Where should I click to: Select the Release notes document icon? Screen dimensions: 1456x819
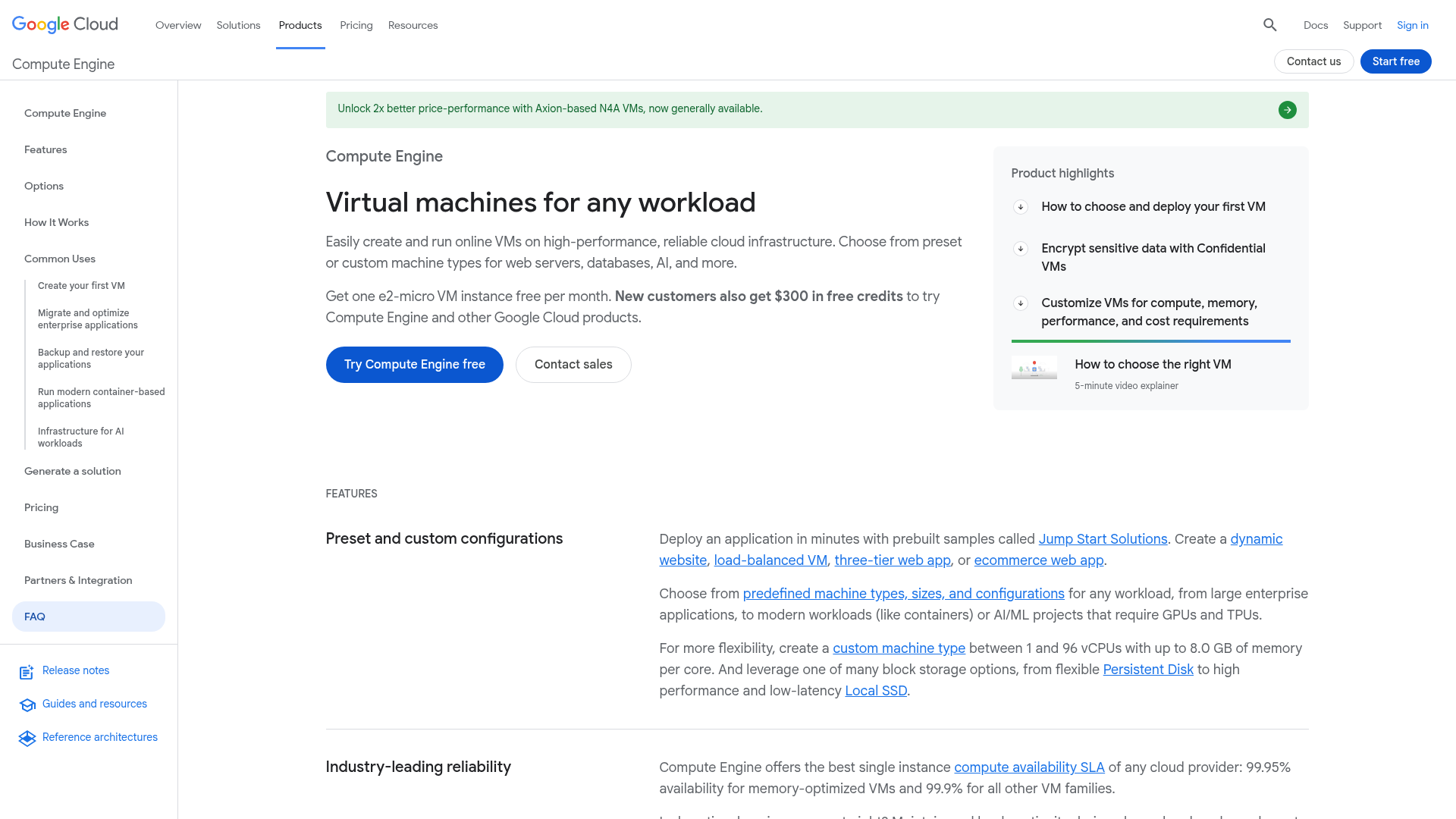click(27, 672)
